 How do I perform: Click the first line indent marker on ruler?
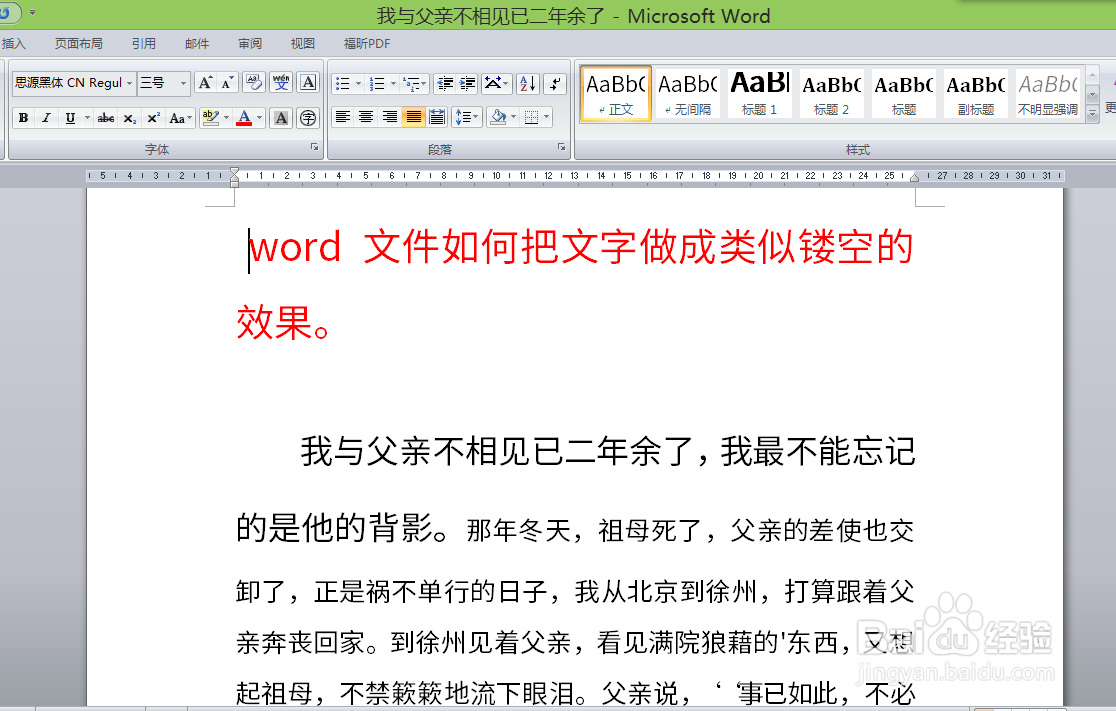click(x=234, y=172)
